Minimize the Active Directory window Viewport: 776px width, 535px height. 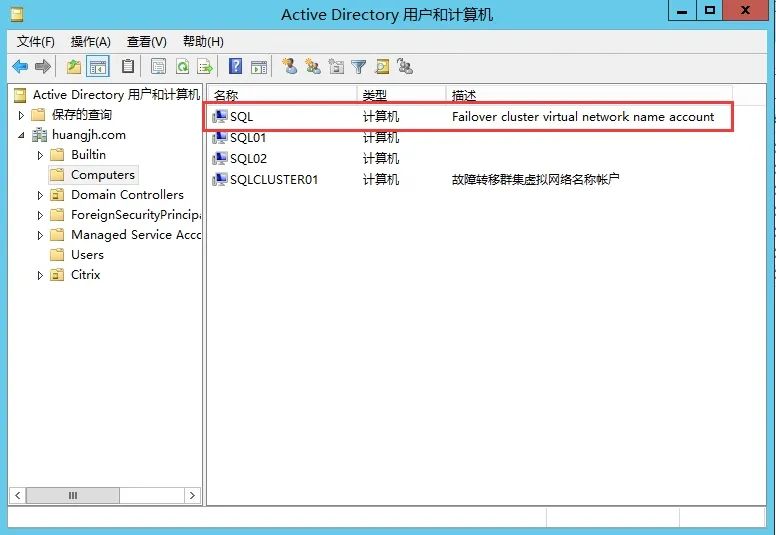pos(682,10)
